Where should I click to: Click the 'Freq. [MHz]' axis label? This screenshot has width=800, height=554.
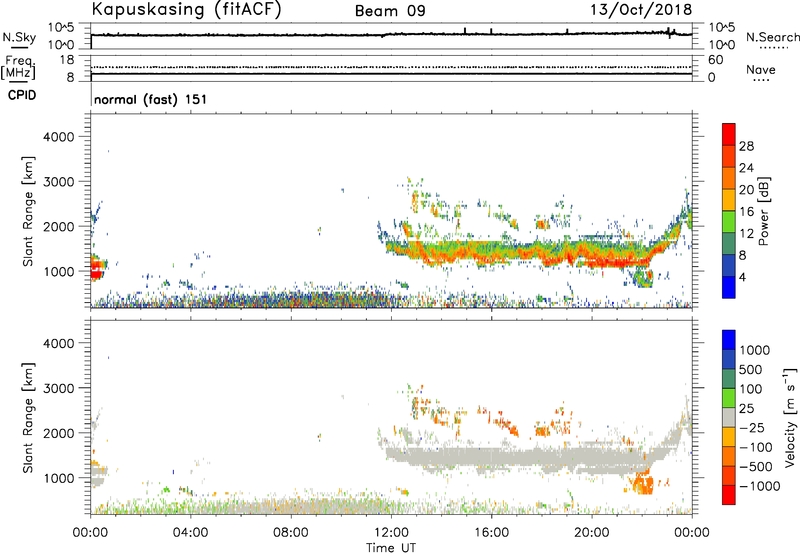[x=19, y=68]
